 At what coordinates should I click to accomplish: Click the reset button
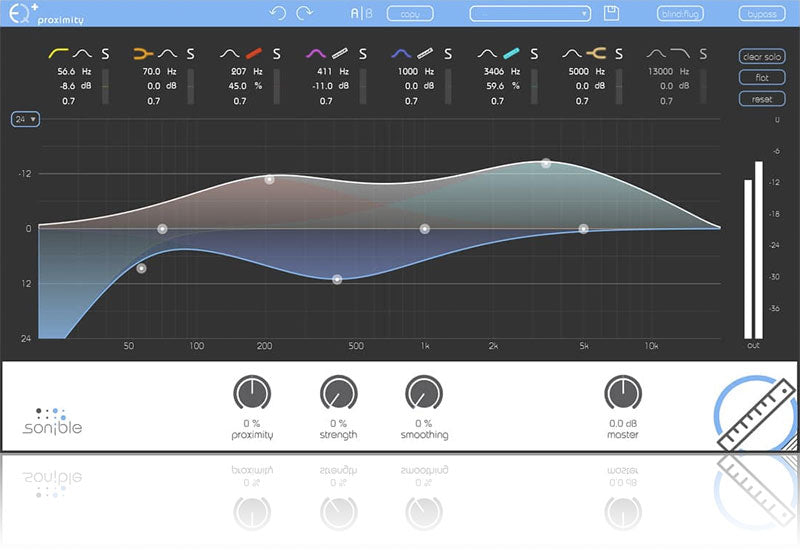point(762,99)
